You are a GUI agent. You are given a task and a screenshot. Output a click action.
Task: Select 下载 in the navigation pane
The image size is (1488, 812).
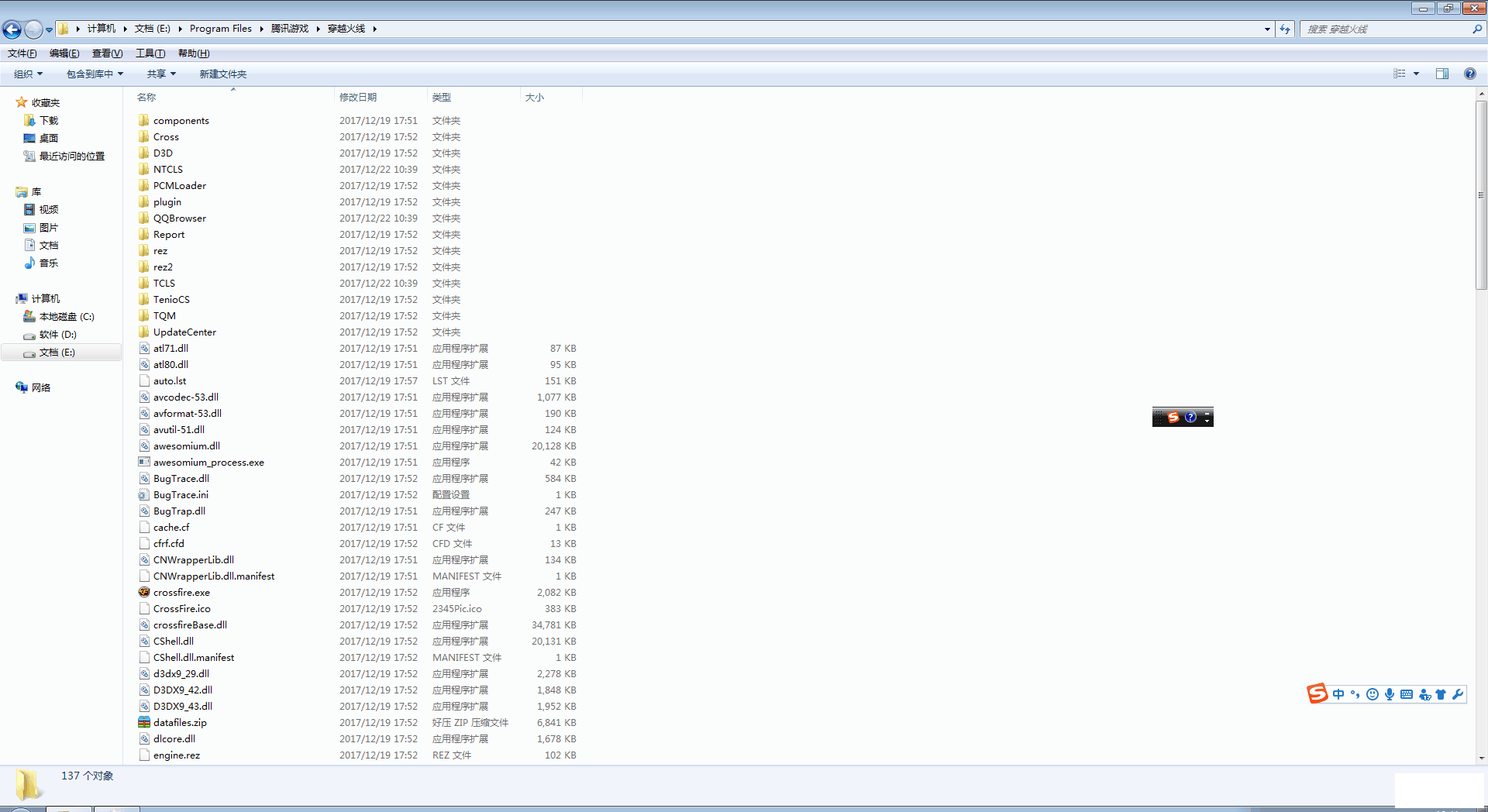49,120
